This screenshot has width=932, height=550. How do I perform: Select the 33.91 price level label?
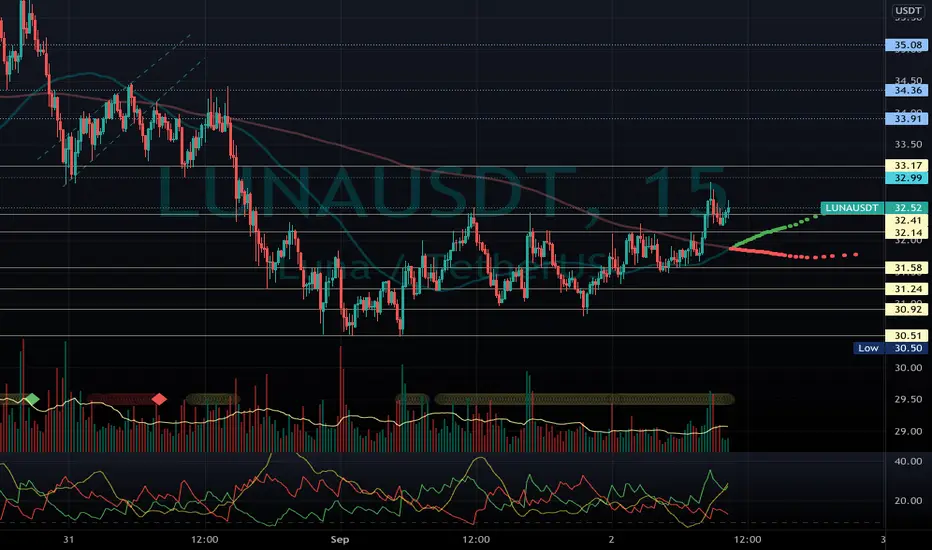[x=906, y=119]
